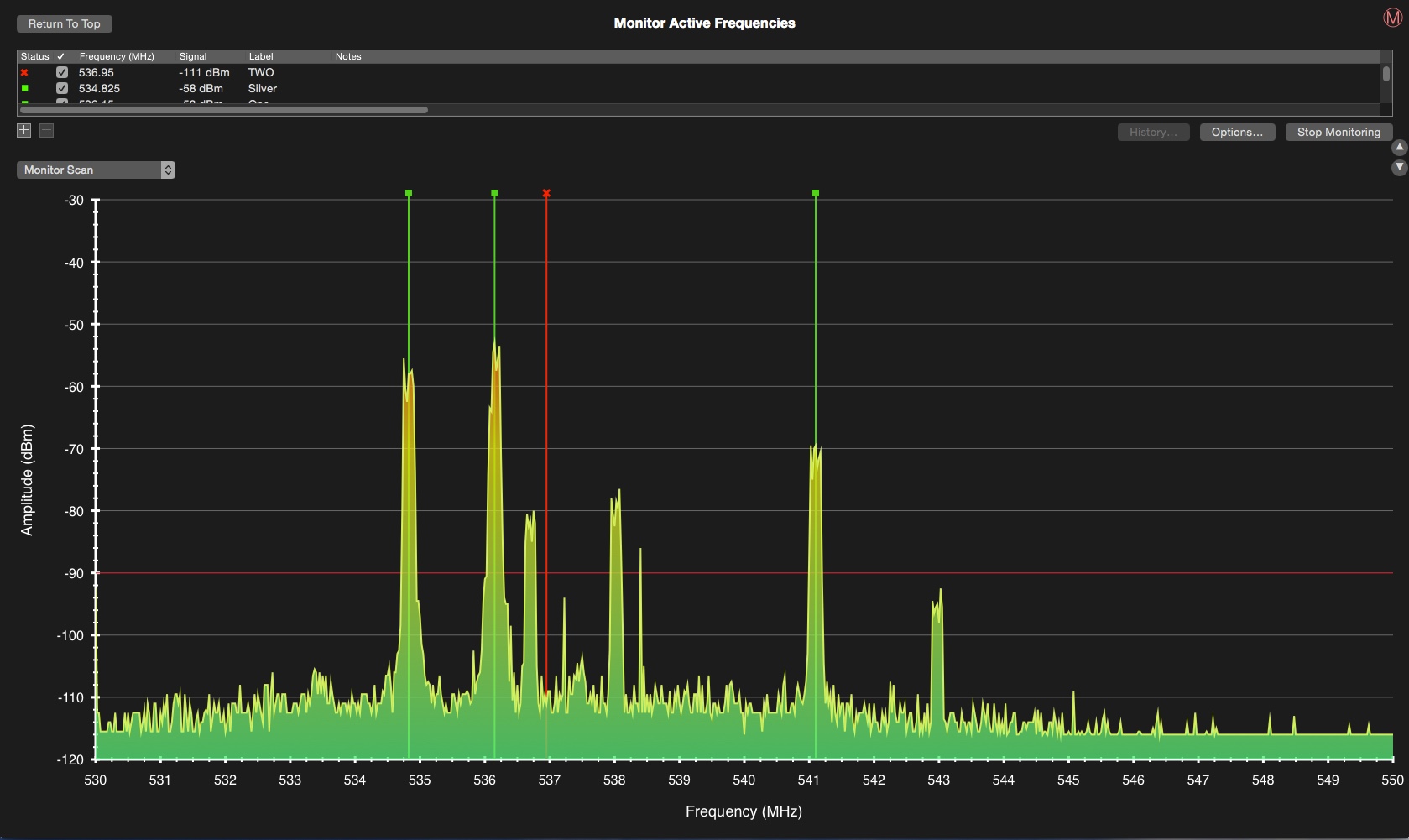Click the Return To Top button
This screenshot has width=1409, height=840.
coord(65,23)
